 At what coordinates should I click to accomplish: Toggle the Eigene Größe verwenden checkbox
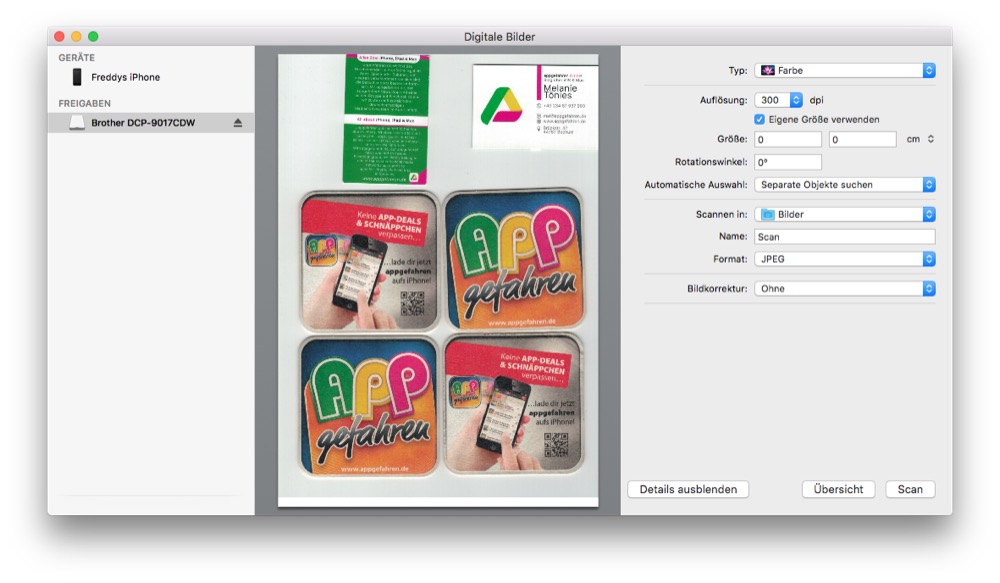[x=759, y=119]
